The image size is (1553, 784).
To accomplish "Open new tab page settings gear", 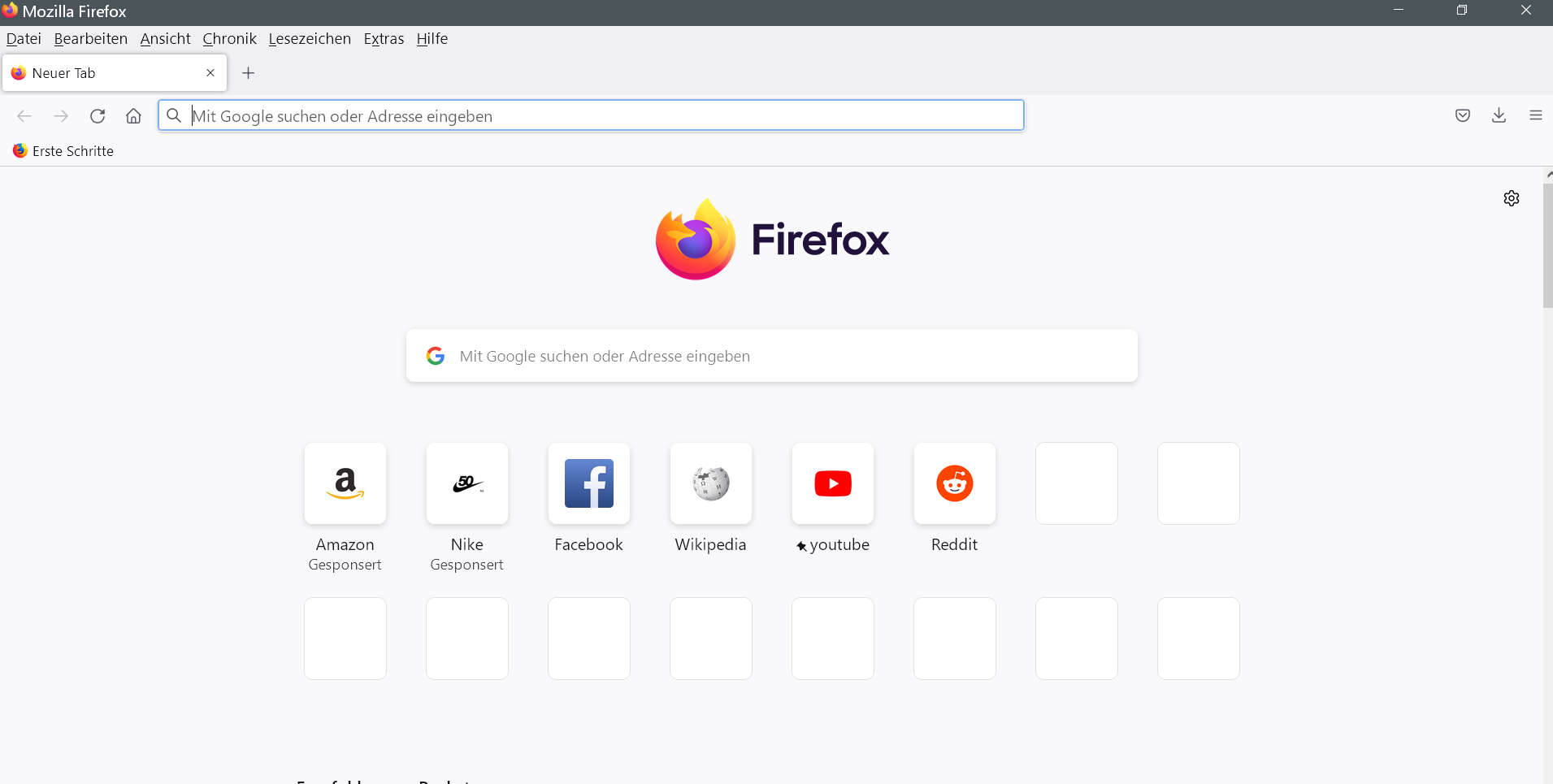I will click(x=1512, y=198).
